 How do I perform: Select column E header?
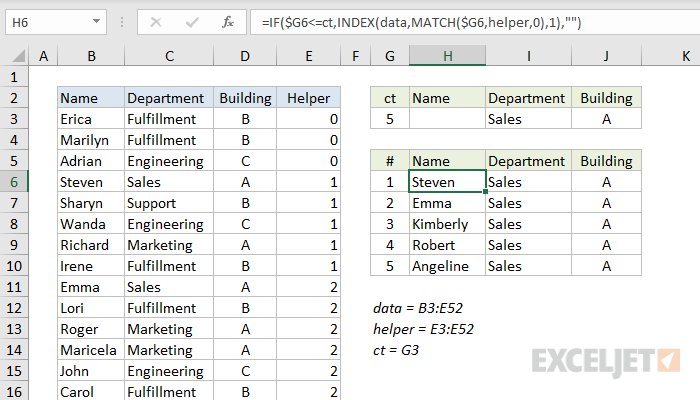(x=308, y=57)
